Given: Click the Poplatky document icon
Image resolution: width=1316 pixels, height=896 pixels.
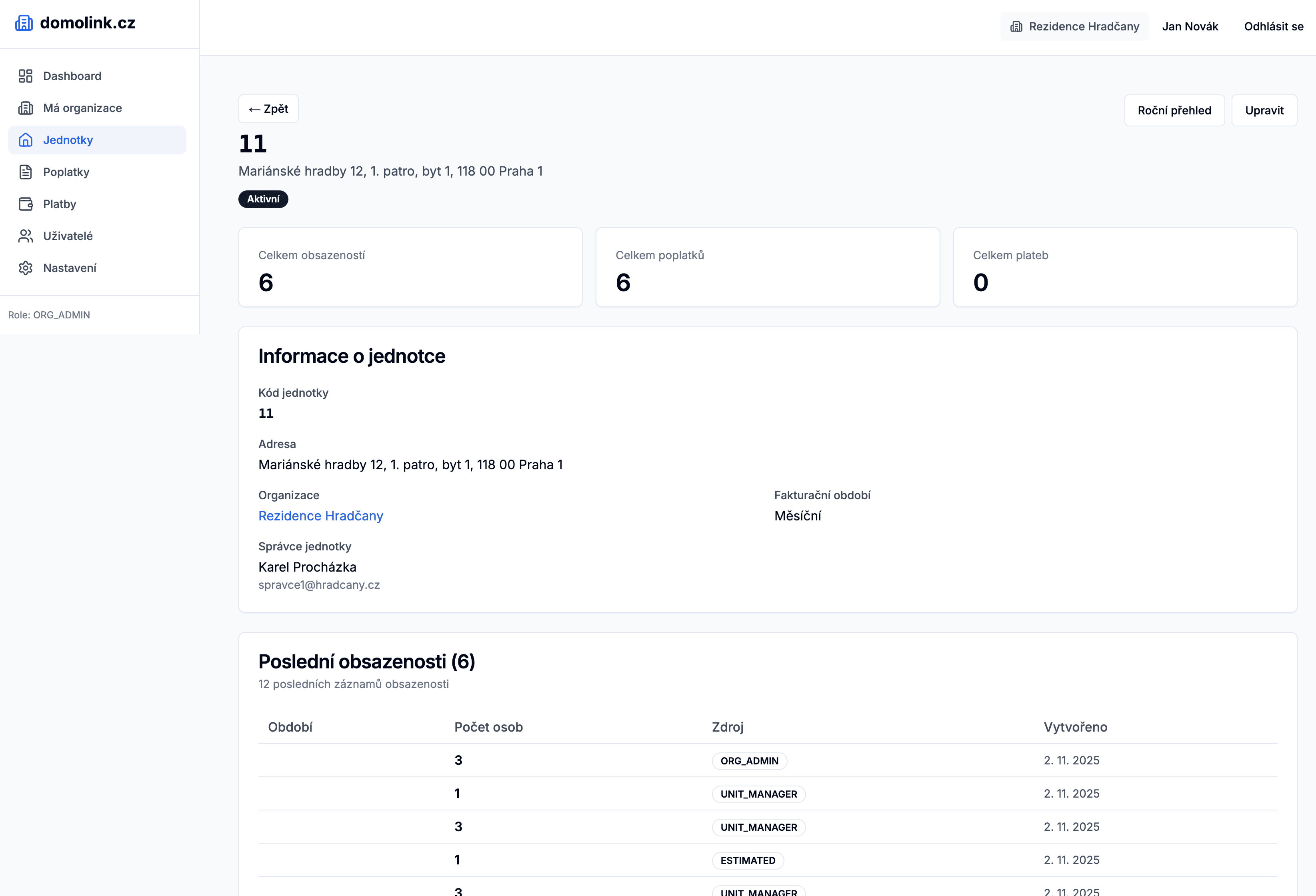Looking at the screenshot, I should tap(26, 172).
